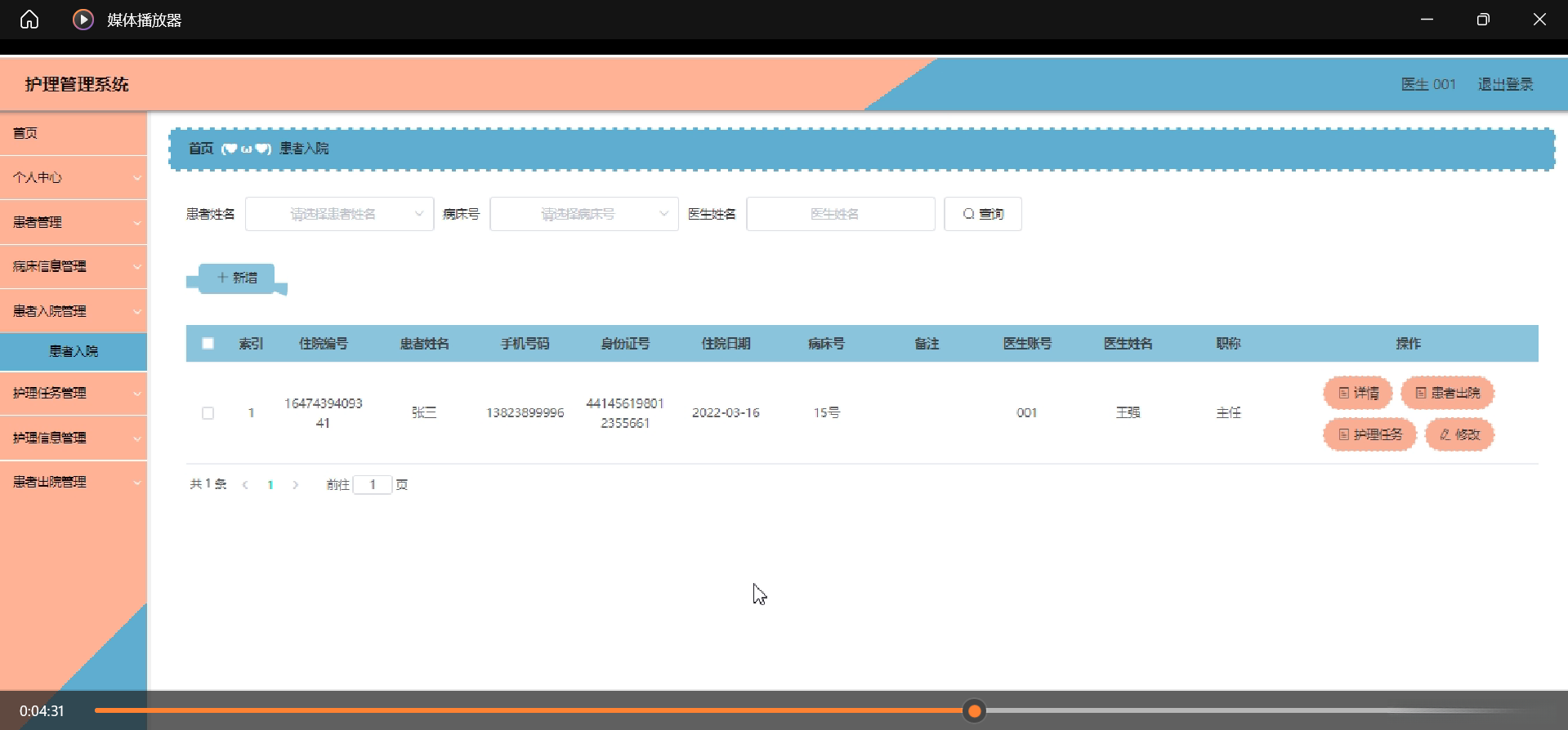Click the 身份证号 column header
Screen dimensions: 1568x730
625,344
